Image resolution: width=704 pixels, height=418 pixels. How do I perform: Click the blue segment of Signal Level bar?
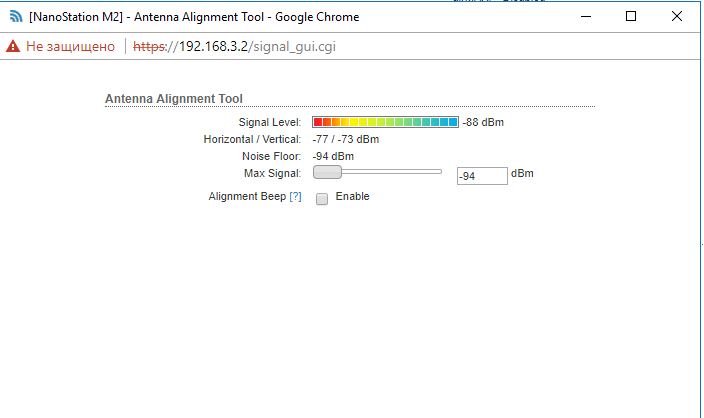pos(453,122)
